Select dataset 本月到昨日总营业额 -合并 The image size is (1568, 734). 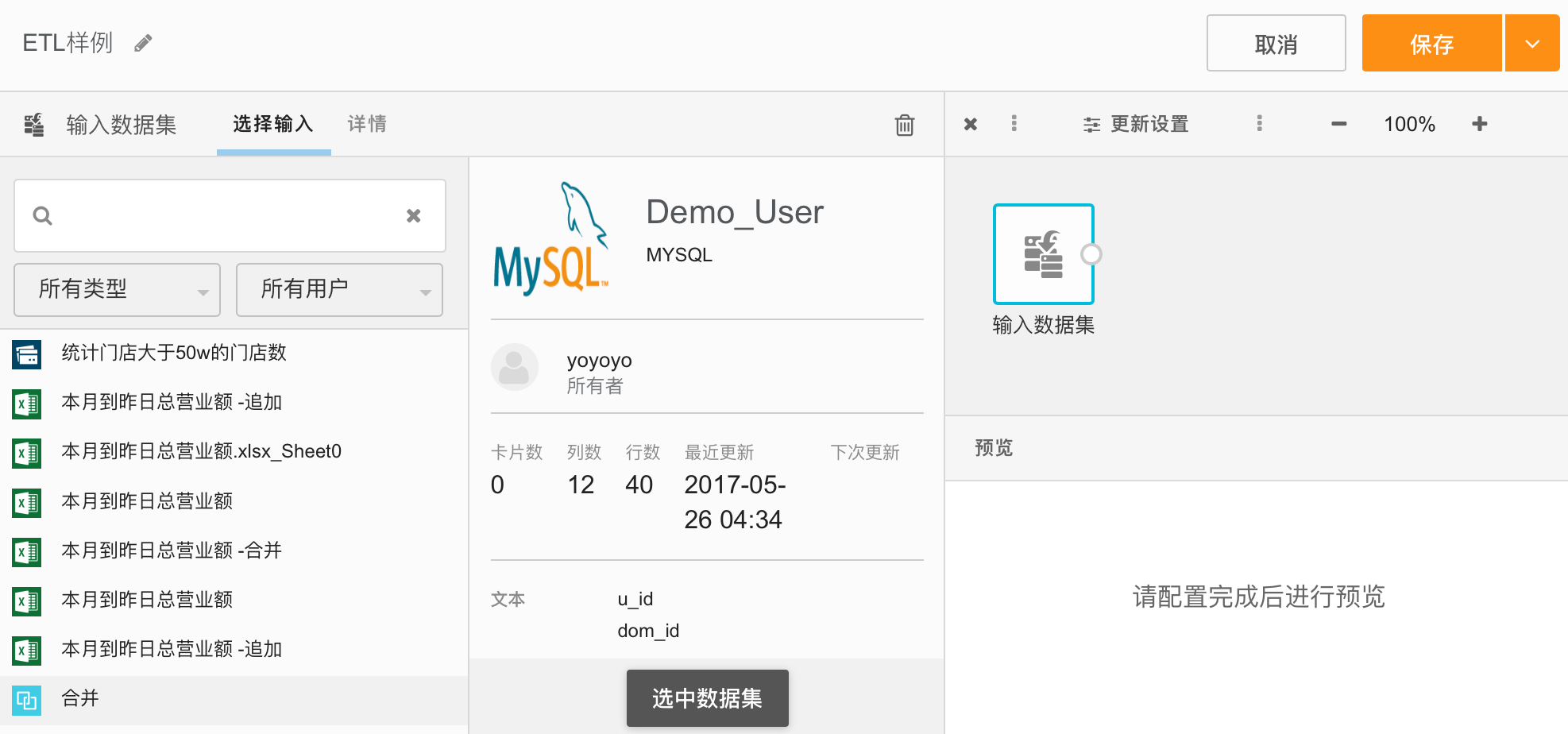pyautogui.click(x=234, y=550)
